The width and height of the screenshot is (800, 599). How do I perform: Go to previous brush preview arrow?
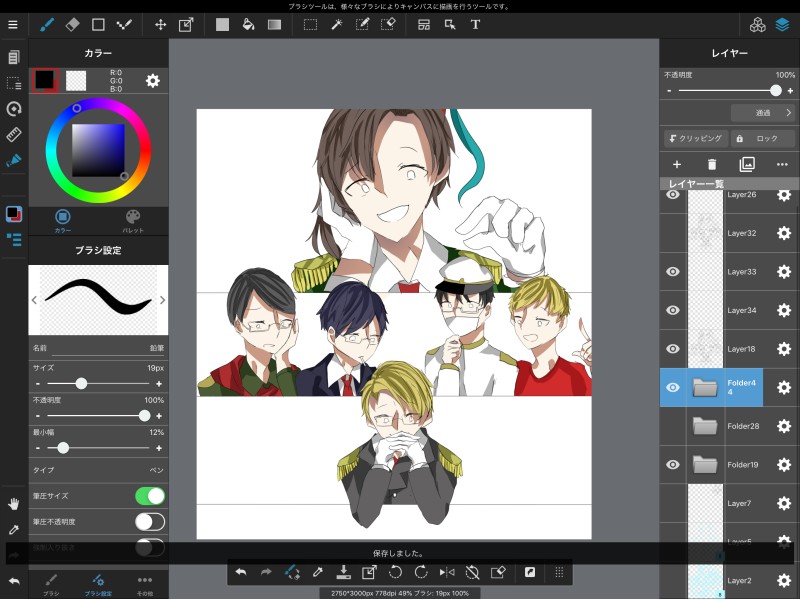(x=34, y=300)
